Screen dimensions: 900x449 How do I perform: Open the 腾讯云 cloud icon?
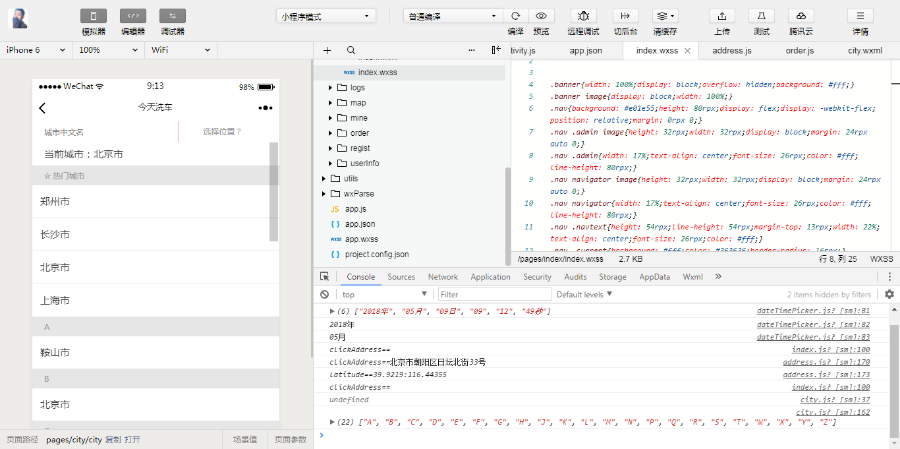click(x=800, y=16)
